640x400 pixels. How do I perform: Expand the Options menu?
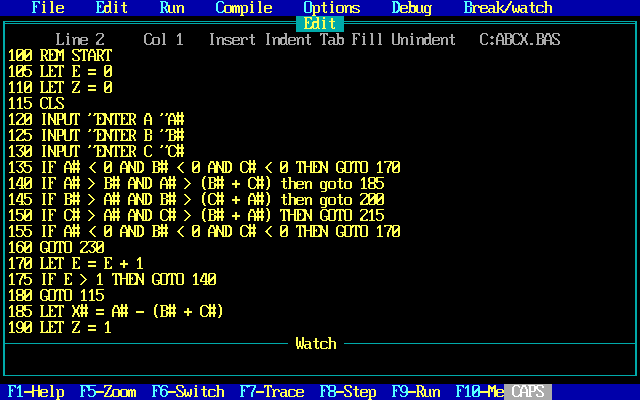coord(331,8)
